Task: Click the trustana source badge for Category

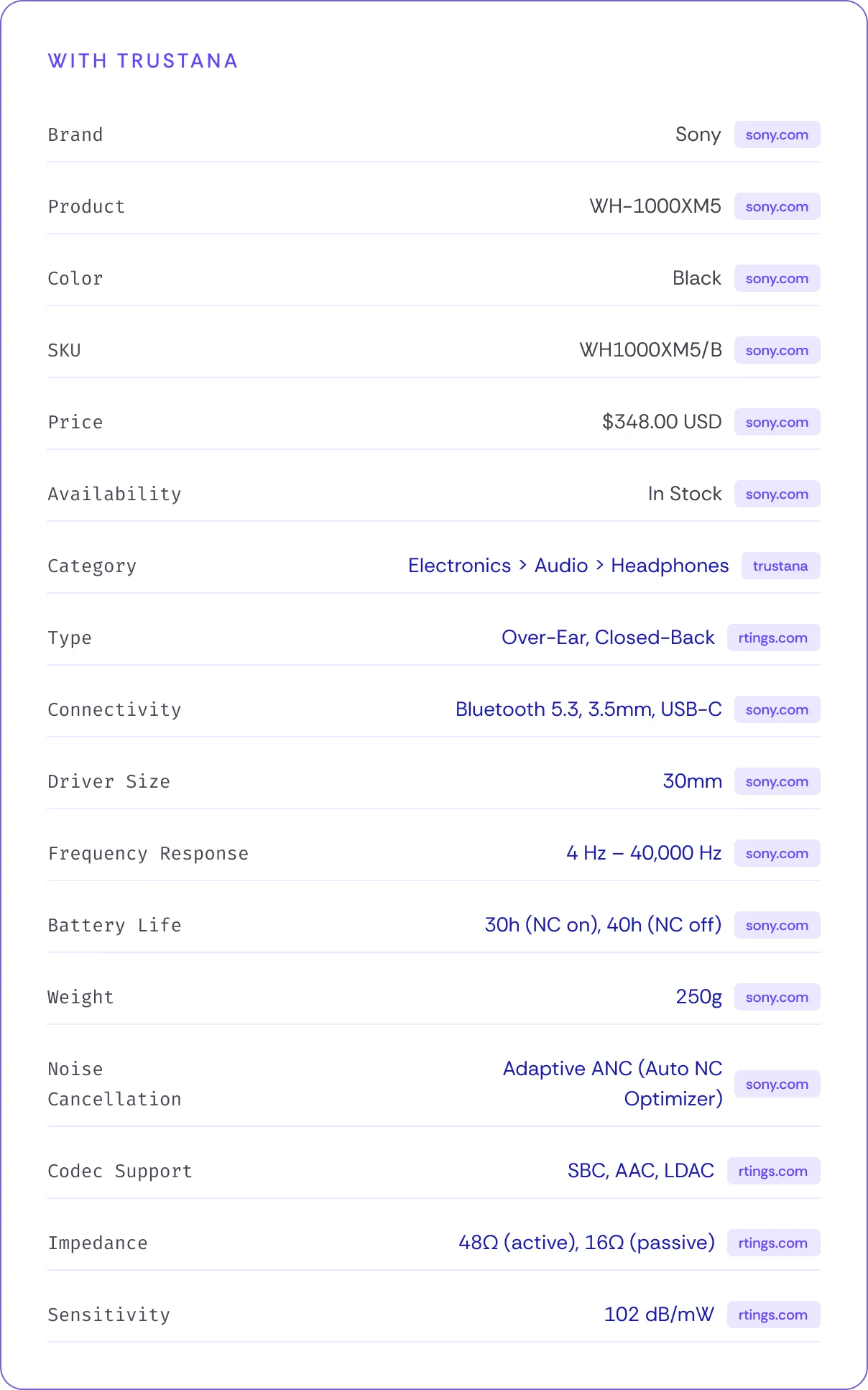Action: [780, 566]
